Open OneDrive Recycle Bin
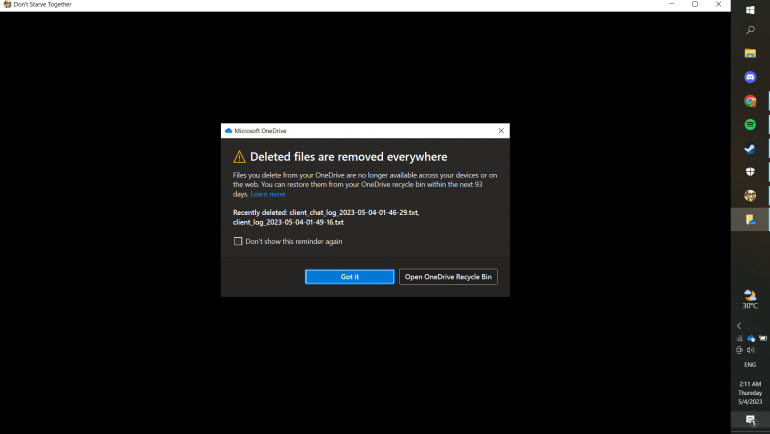 click(448, 276)
